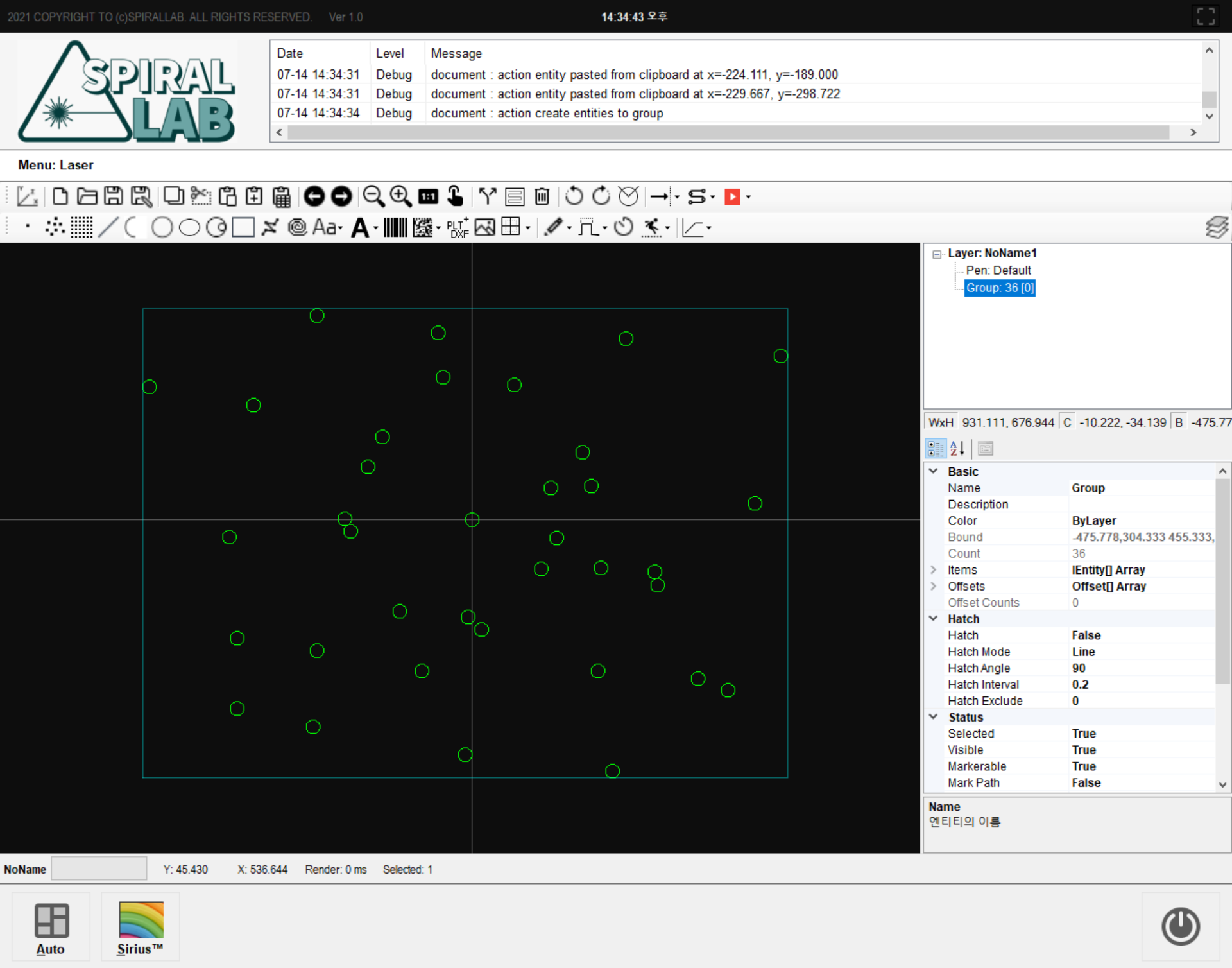This screenshot has height=968, width=1232.
Task: Toggle Alphabetical sort in property grid
Action: 957,449
